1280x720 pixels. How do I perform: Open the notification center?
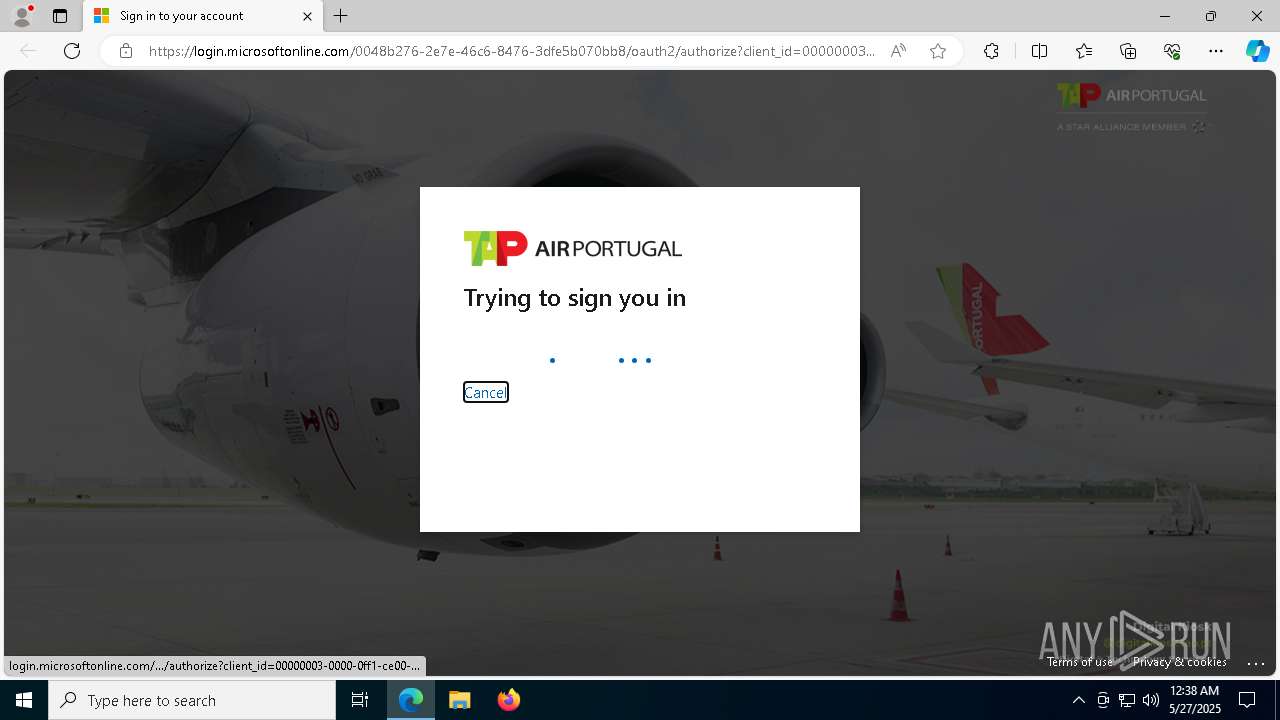click(1247, 700)
